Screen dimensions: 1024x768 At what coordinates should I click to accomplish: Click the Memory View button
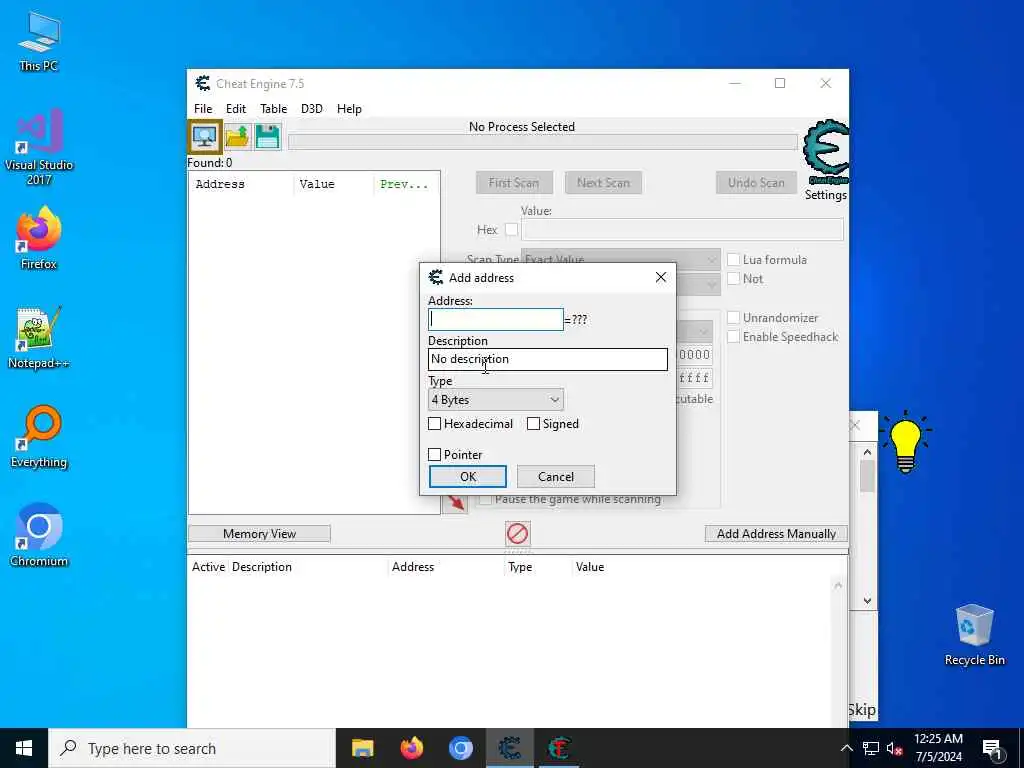259,534
